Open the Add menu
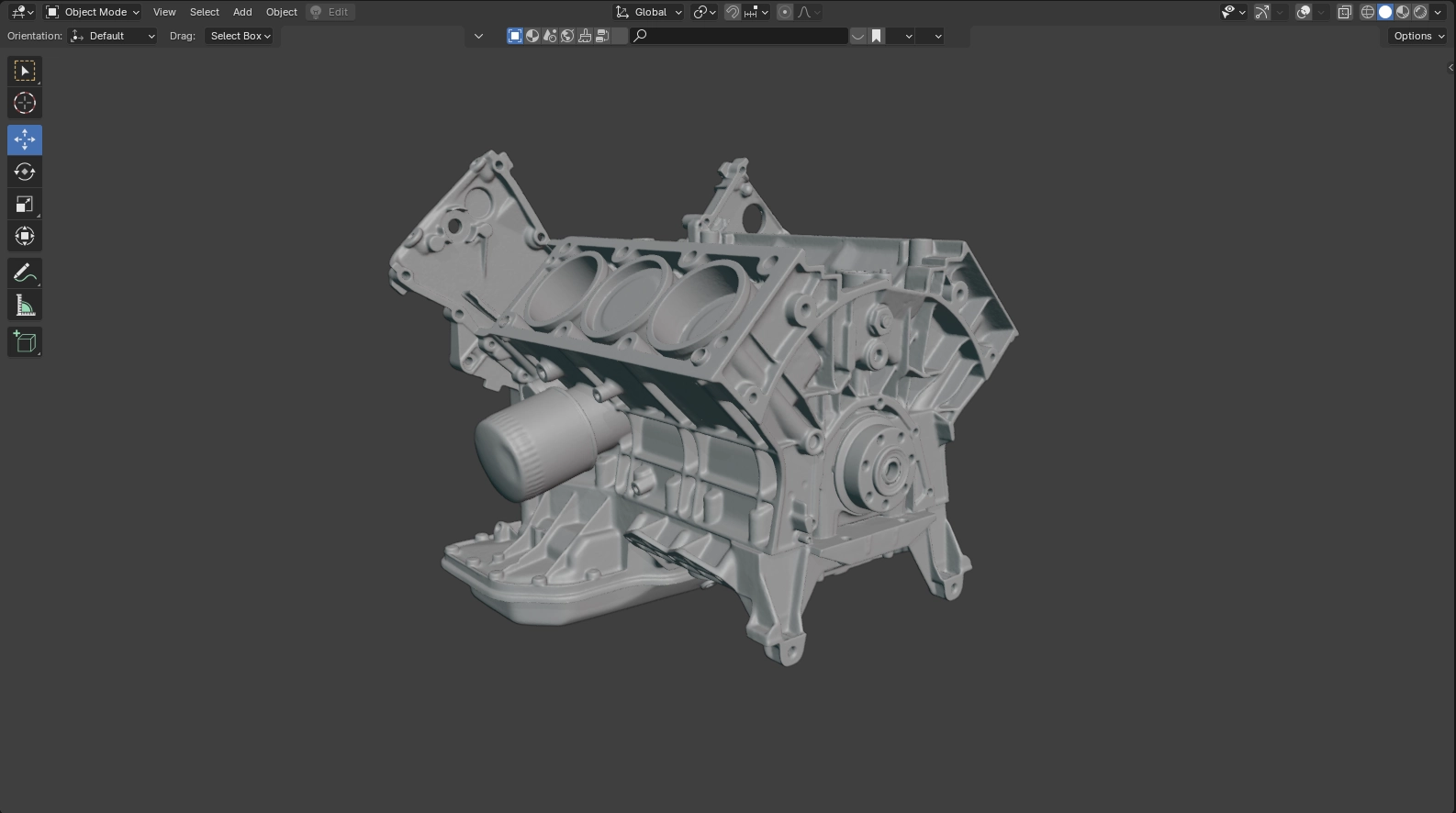1456x813 pixels. (242, 12)
